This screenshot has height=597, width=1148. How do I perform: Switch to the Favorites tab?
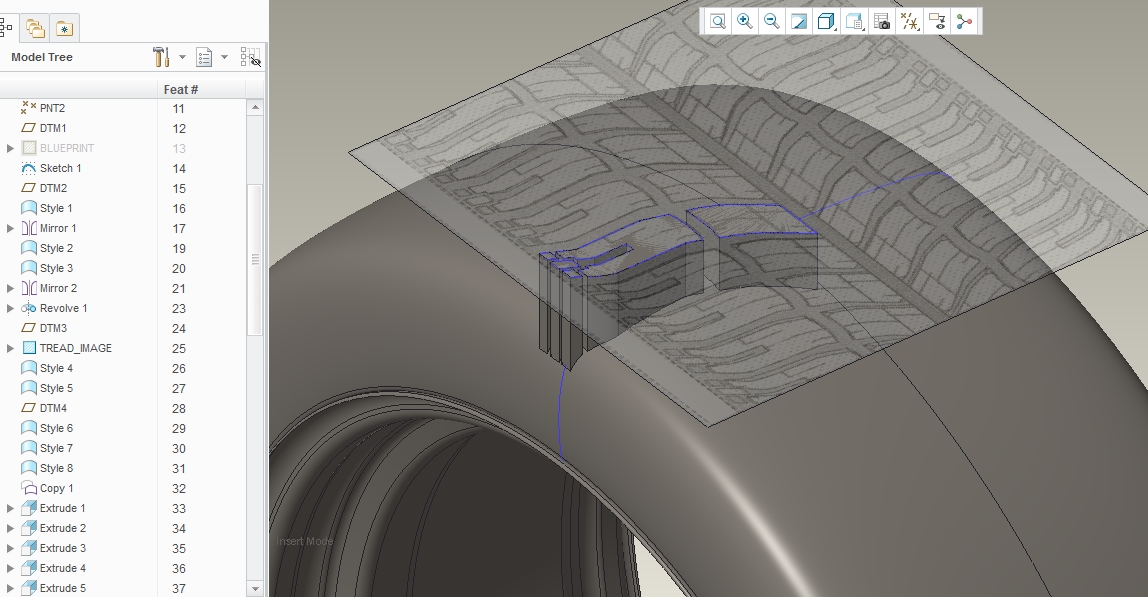tap(64, 29)
